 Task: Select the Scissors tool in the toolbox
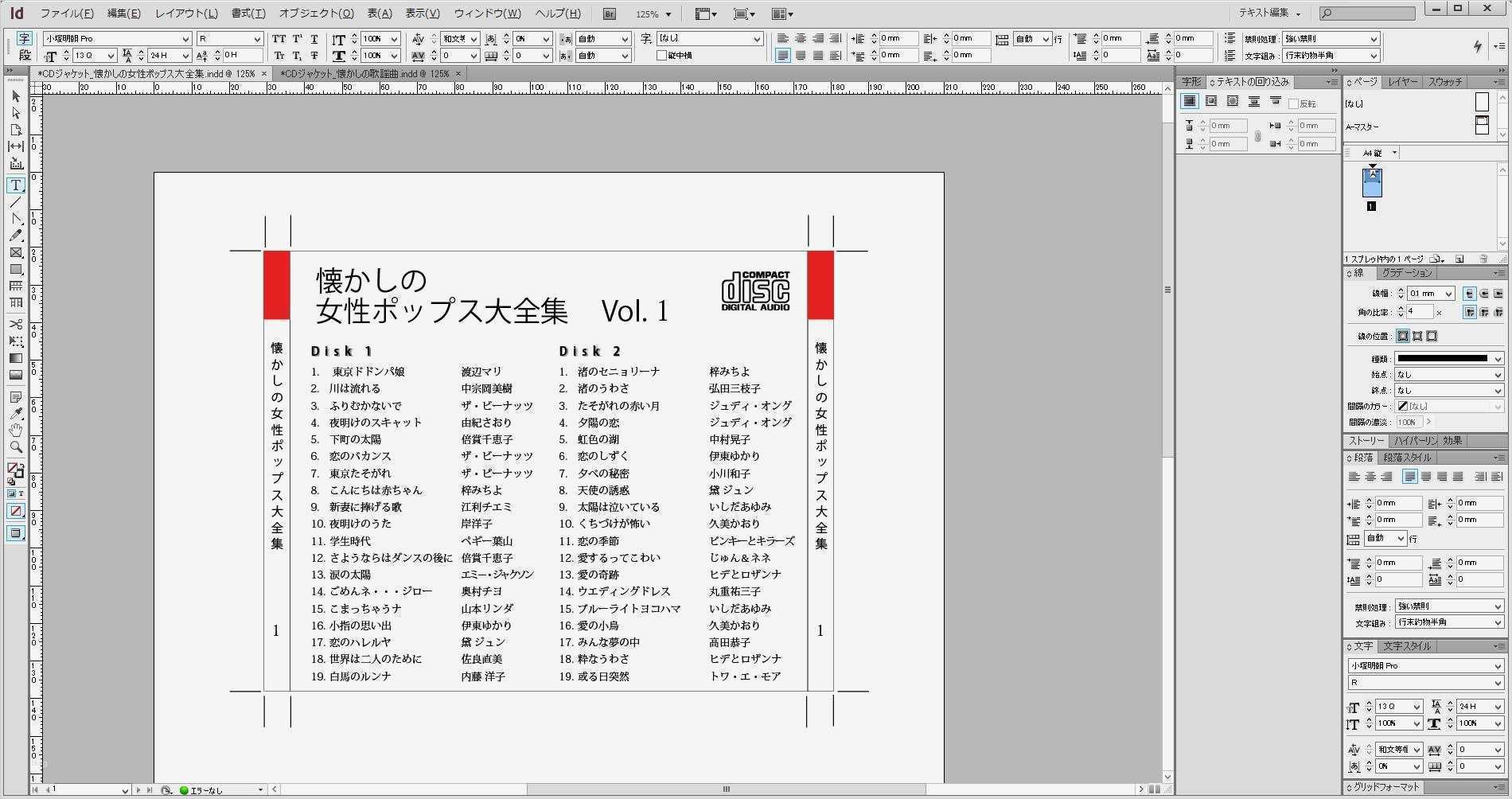point(15,324)
